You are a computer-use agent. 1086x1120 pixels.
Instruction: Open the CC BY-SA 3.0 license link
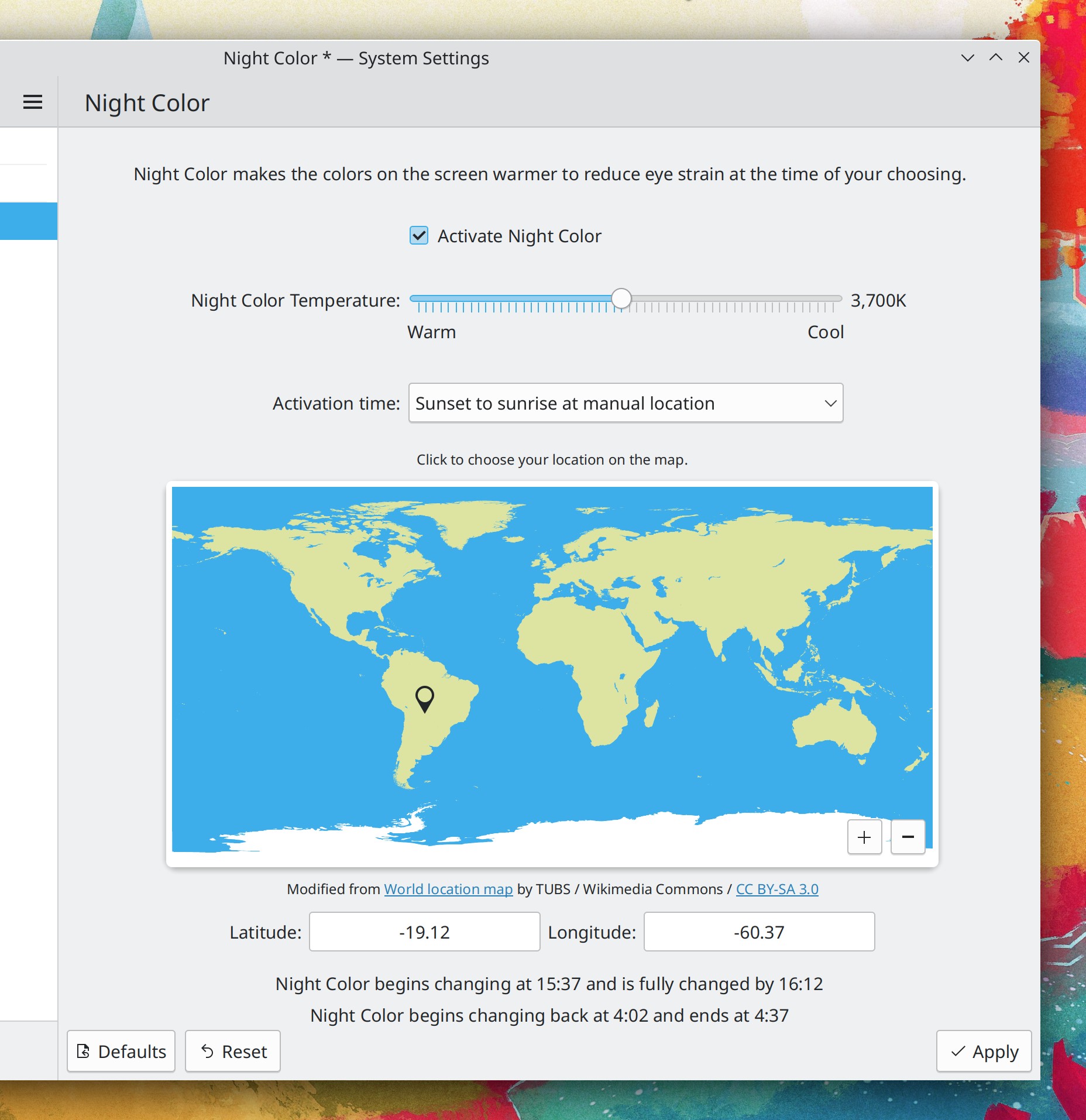[776, 889]
